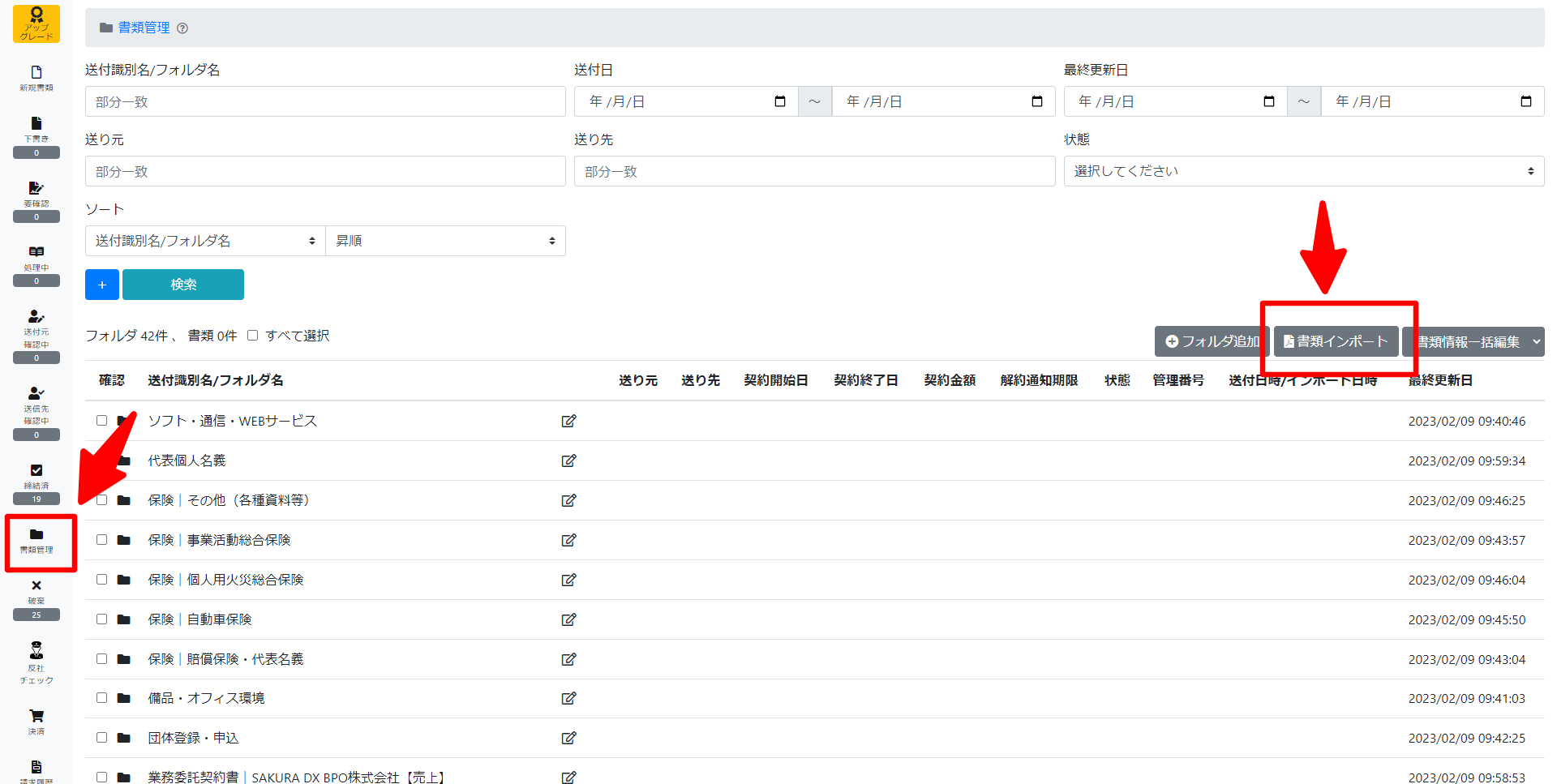Click the フォルダ追加 button
The image size is (1557, 784).
tap(1212, 342)
